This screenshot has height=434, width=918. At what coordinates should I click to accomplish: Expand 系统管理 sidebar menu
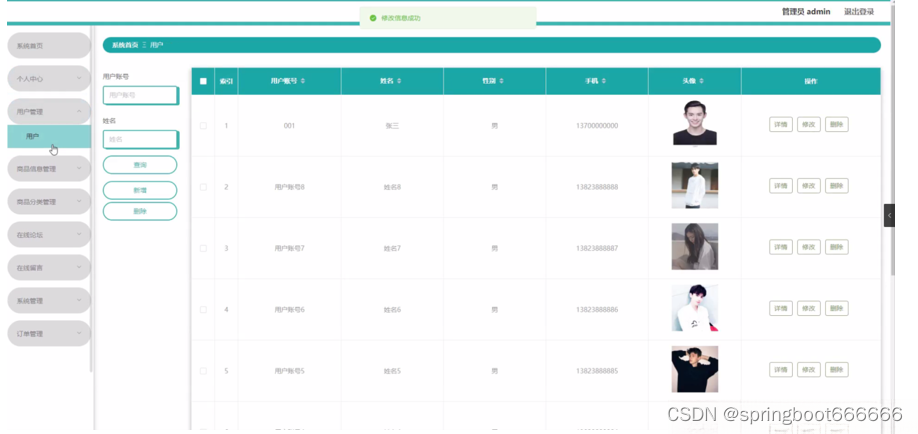(x=49, y=300)
